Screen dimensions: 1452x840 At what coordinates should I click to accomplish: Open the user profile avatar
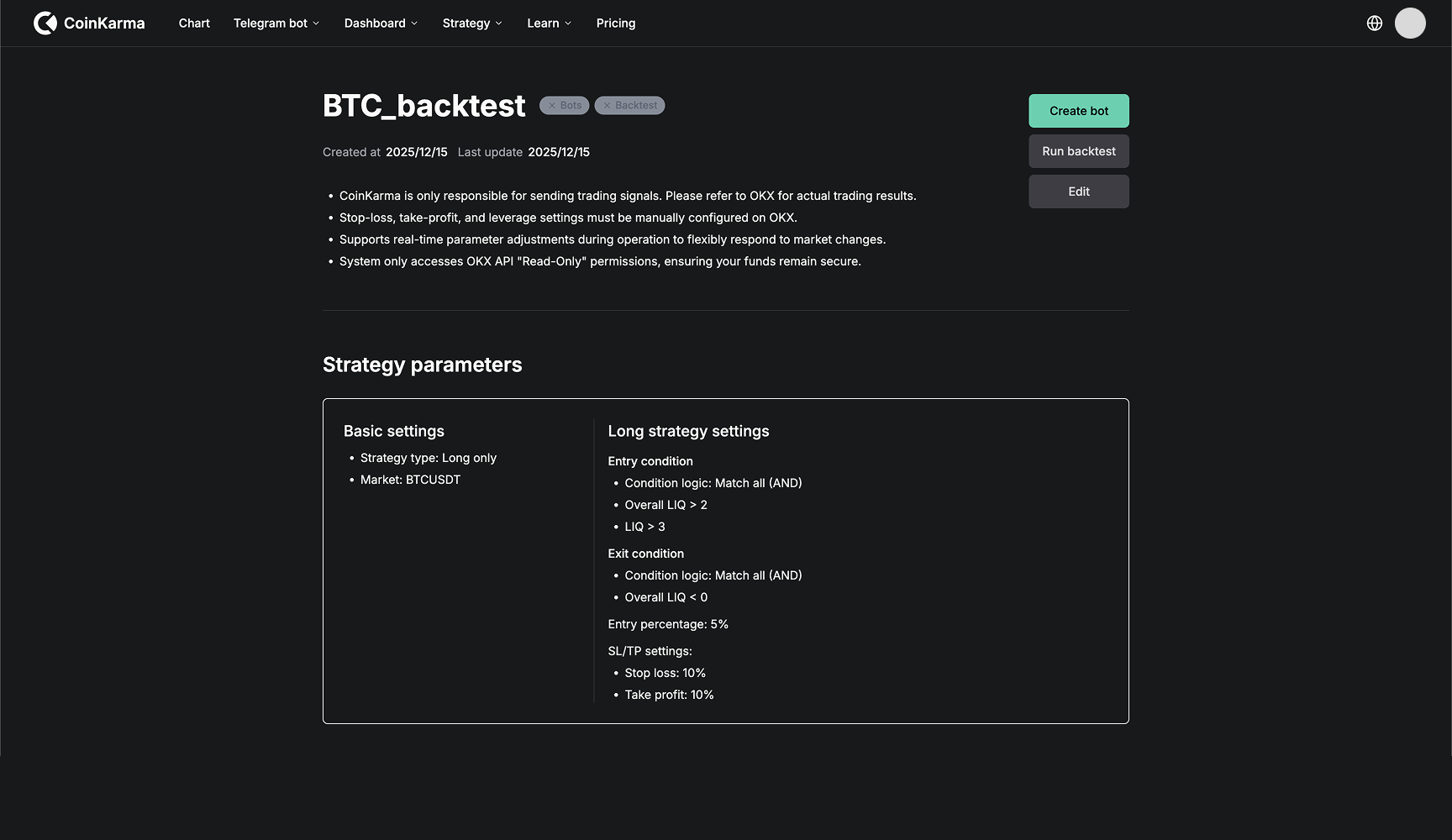tap(1410, 24)
